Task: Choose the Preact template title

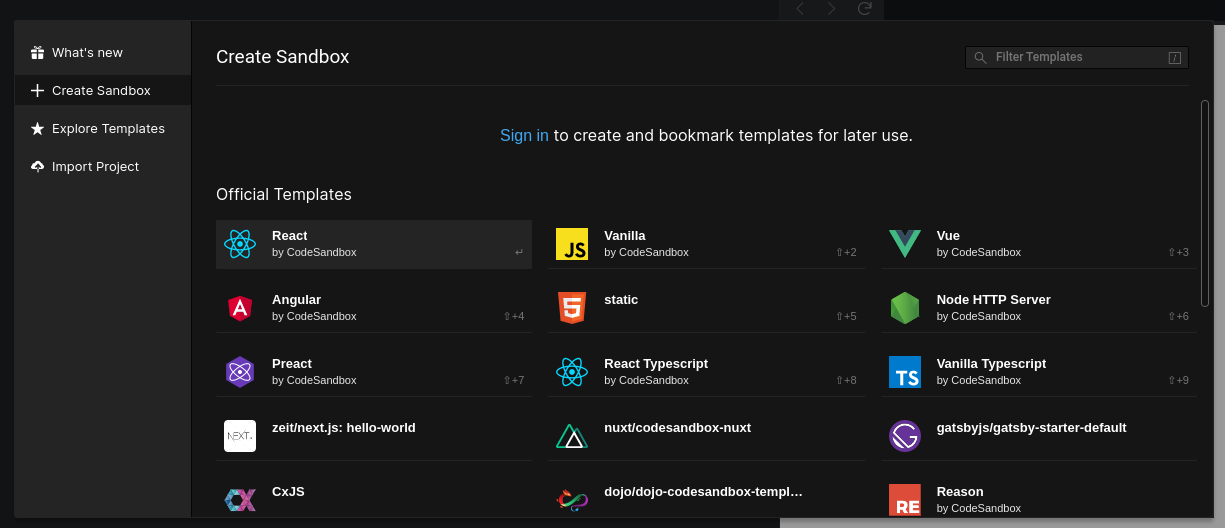Action: (292, 364)
